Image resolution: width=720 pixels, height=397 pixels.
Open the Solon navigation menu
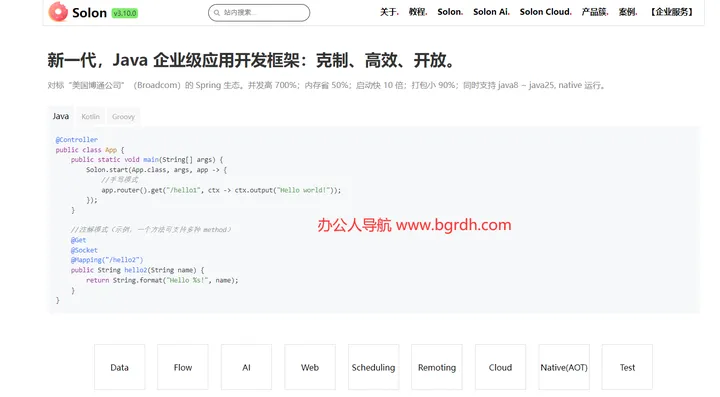tap(450, 12)
